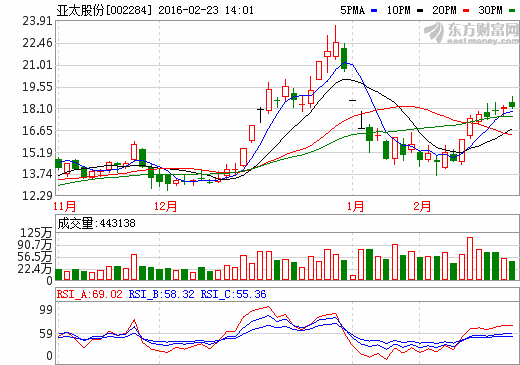Click the 59 RSI axis label
This screenshot has height=365, width=520.
coord(46,334)
